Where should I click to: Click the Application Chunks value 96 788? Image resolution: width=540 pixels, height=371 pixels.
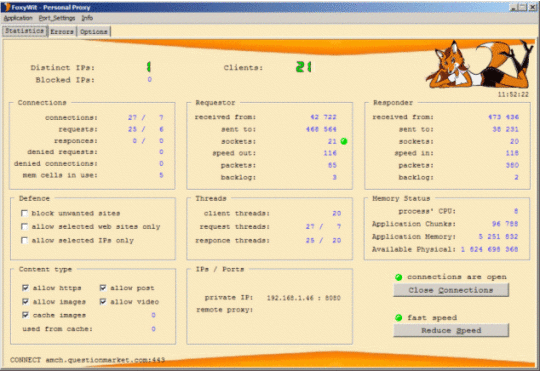tap(505, 224)
